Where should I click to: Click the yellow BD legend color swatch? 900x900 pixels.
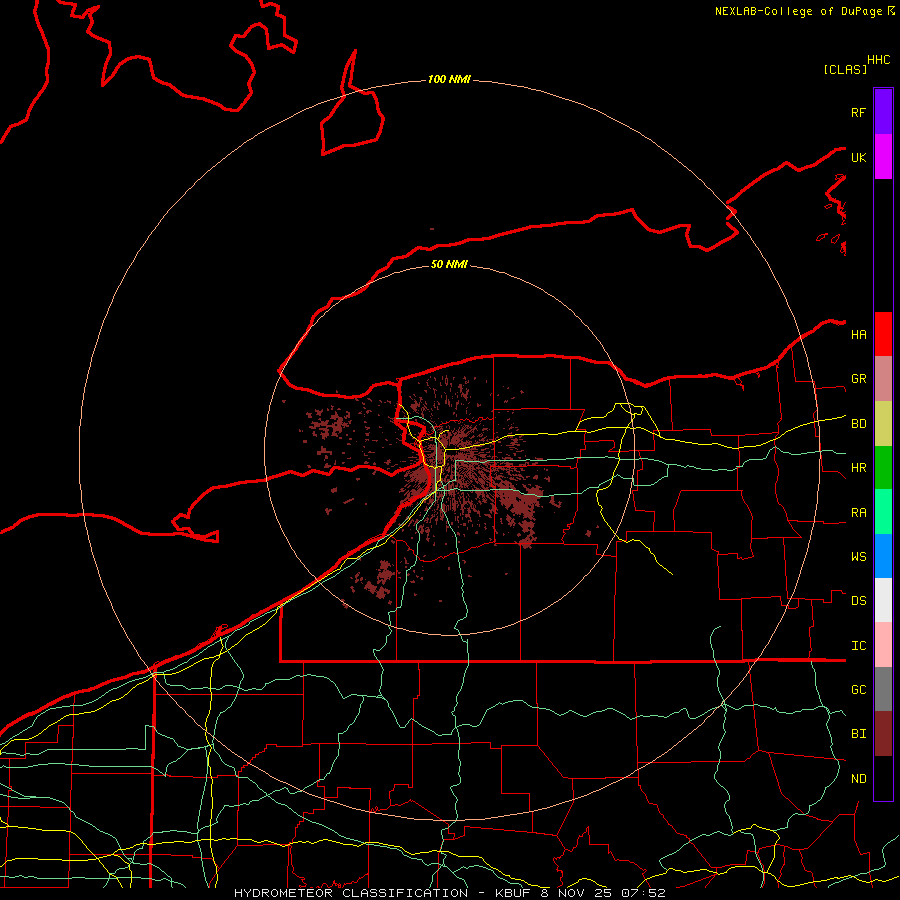(x=883, y=424)
